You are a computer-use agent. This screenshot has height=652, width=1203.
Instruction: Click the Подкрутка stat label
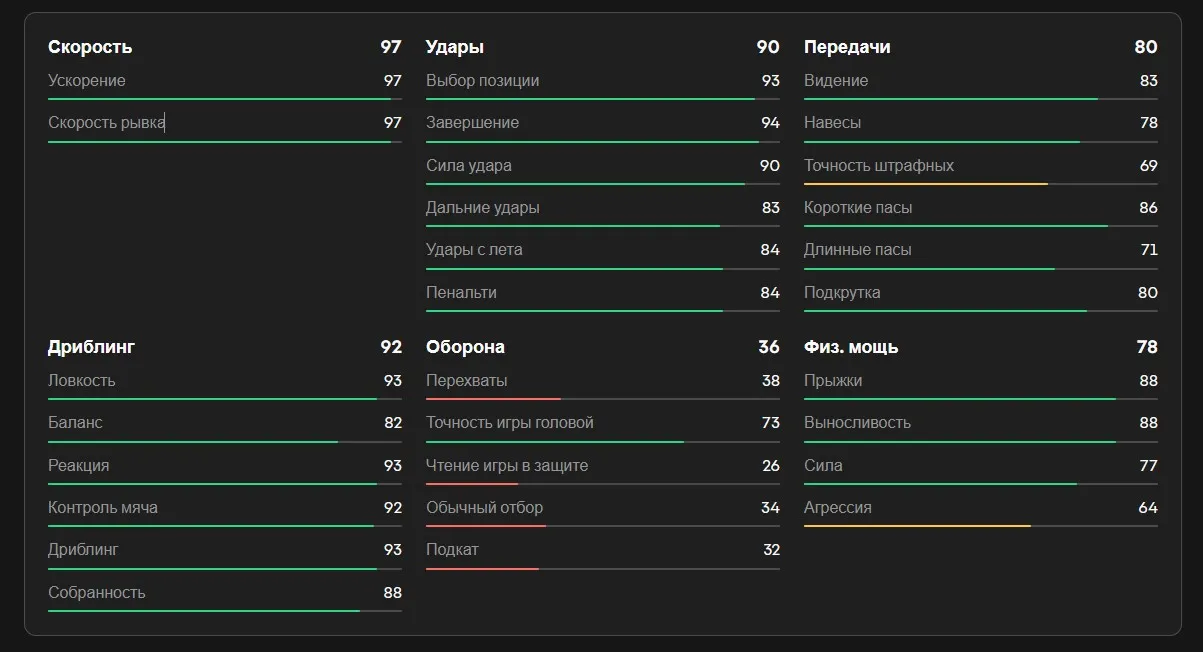point(842,293)
